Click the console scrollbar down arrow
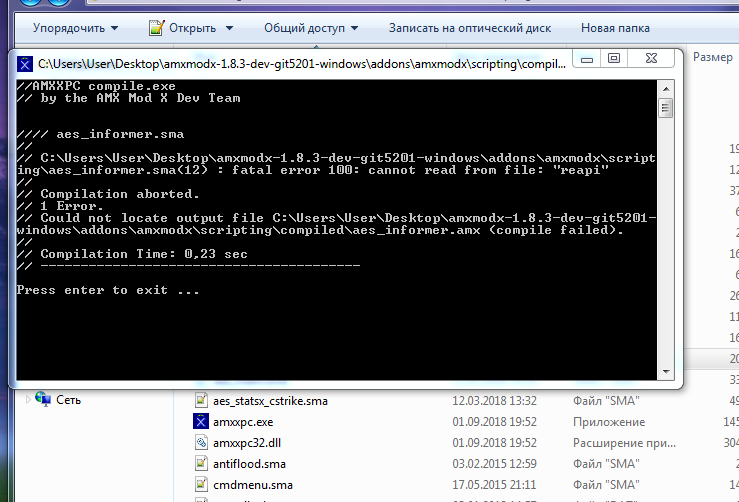This screenshot has width=739, height=502. coord(665,372)
